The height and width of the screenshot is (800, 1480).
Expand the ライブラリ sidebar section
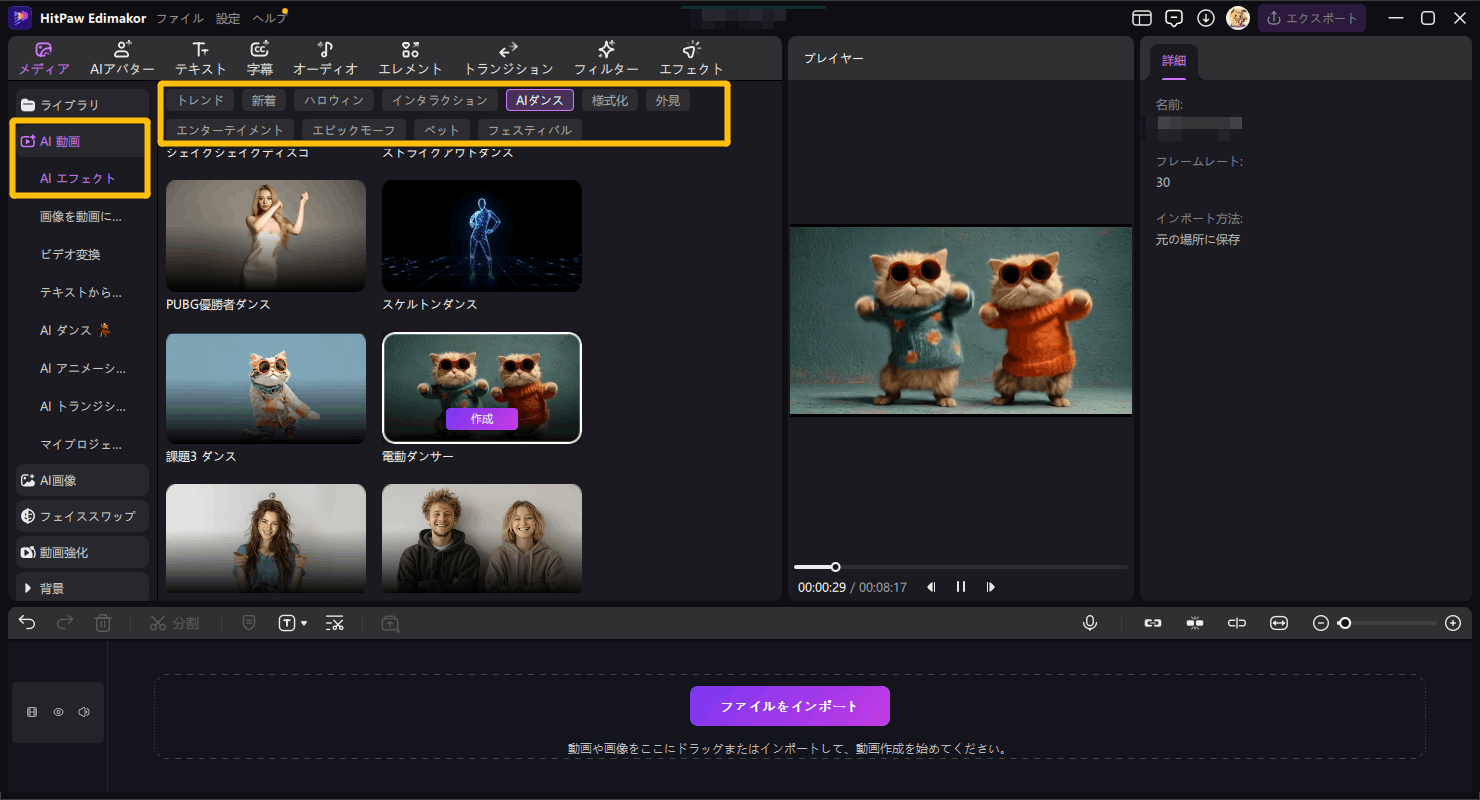coord(83,104)
